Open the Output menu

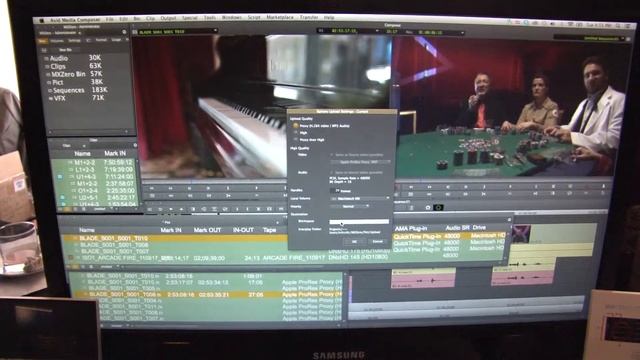point(168,18)
